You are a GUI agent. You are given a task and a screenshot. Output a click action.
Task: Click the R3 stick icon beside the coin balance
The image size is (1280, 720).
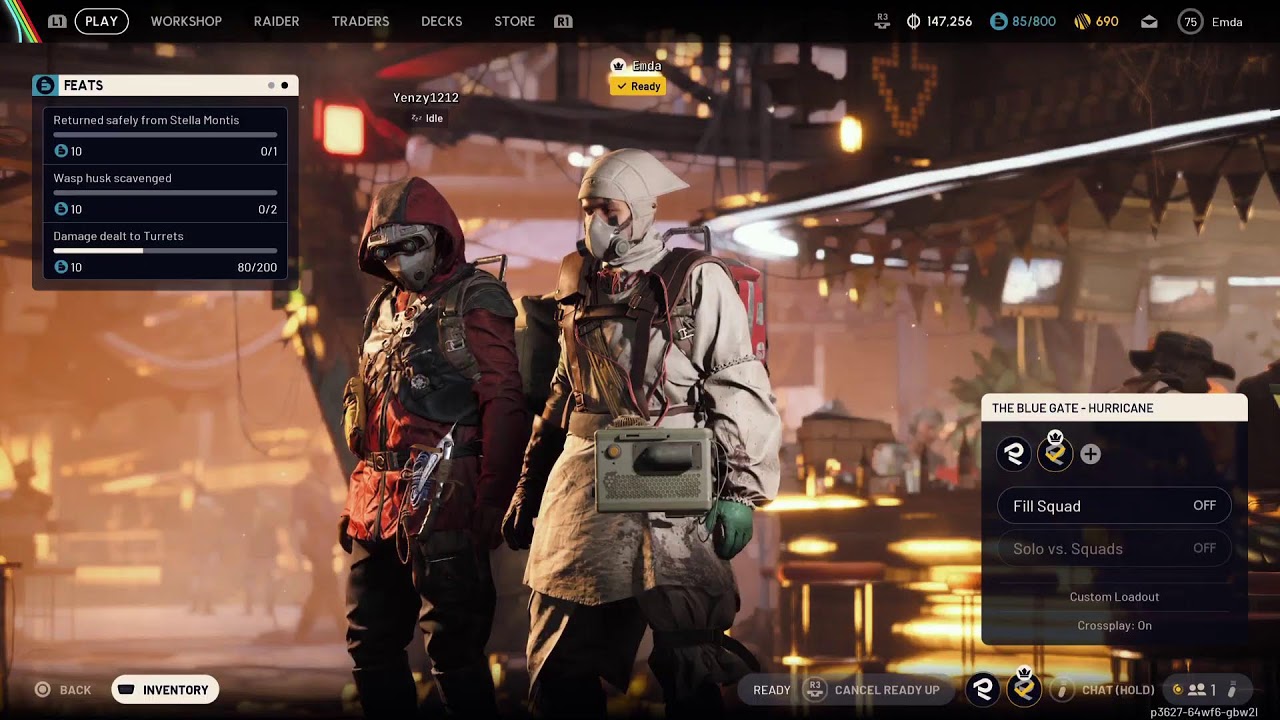(882, 21)
